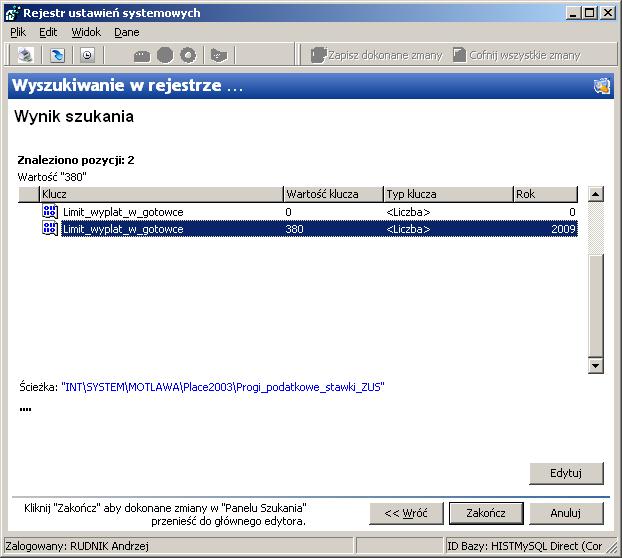Sort by the Klucz column header
This screenshot has height=558, width=622.
point(161,194)
